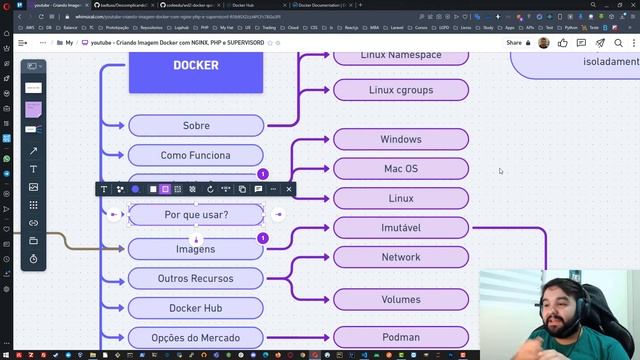Screen dimensions: 640x360
Task: Open the vertical three-dot board menu
Action: [633, 43]
